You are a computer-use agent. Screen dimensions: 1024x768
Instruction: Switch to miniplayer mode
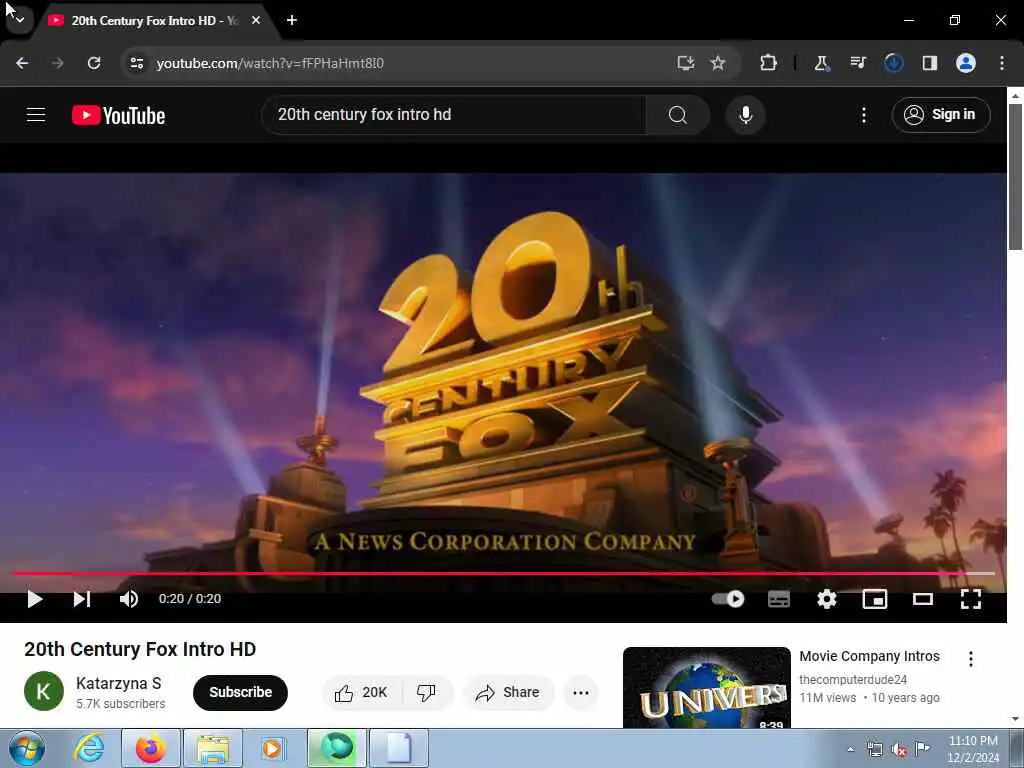[x=874, y=599]
